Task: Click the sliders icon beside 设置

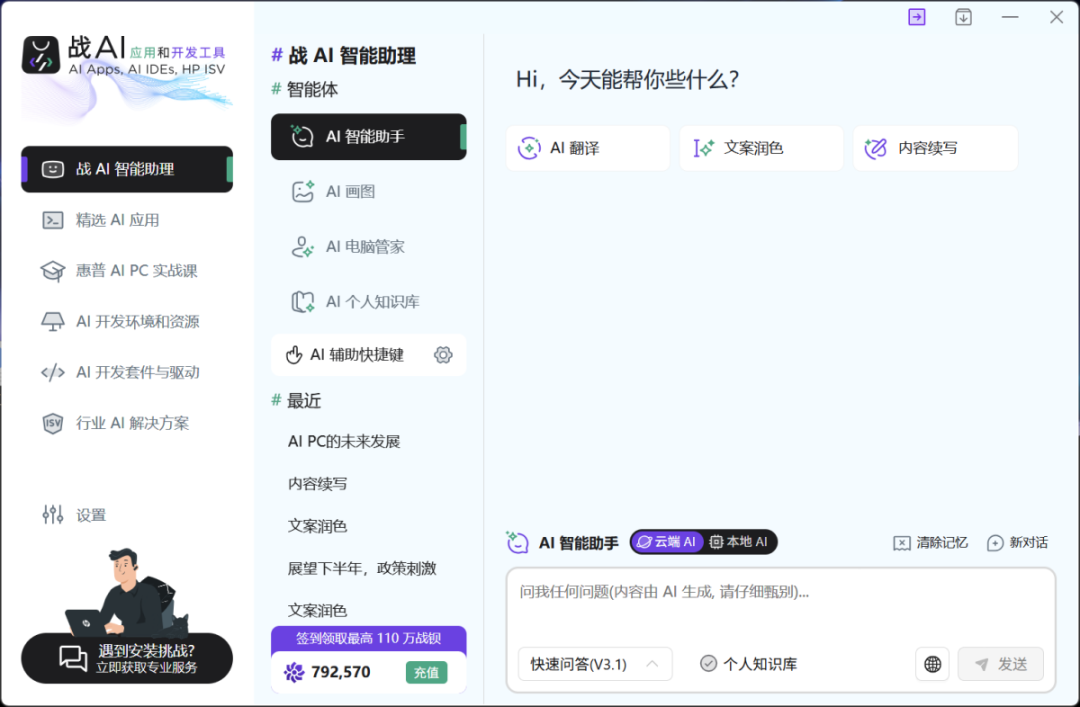Action: [x=53, y=514]
